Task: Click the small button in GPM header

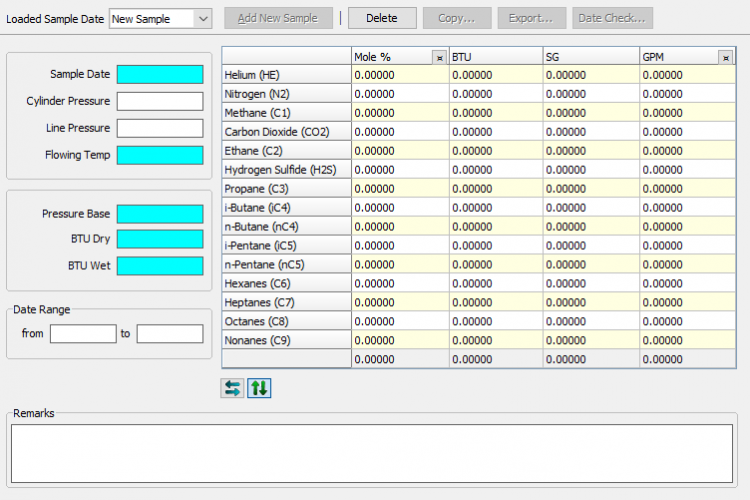Action: pyautogui.click(x=725, y=58)
